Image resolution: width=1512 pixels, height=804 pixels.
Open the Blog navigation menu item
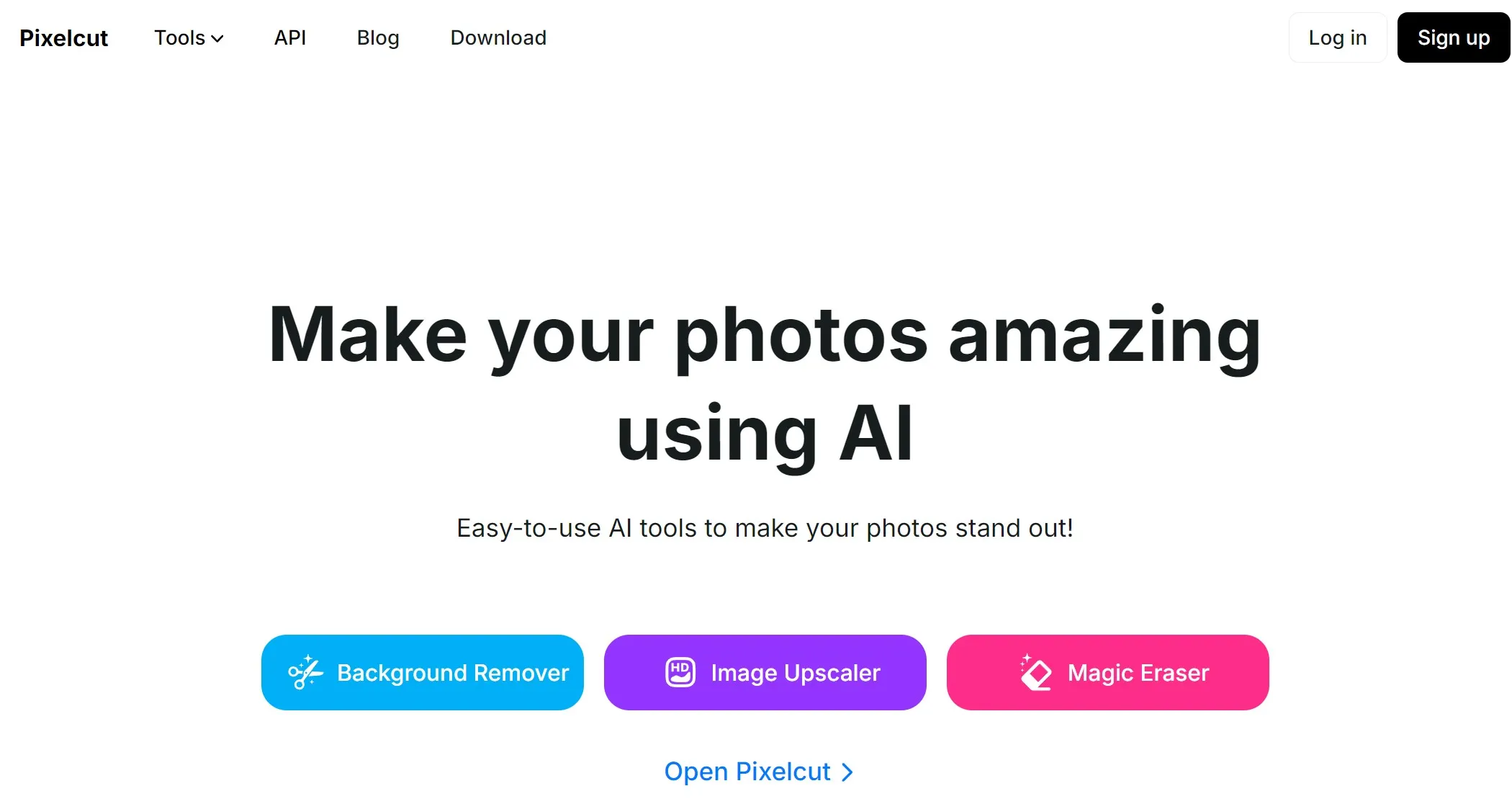click(377, 37)
